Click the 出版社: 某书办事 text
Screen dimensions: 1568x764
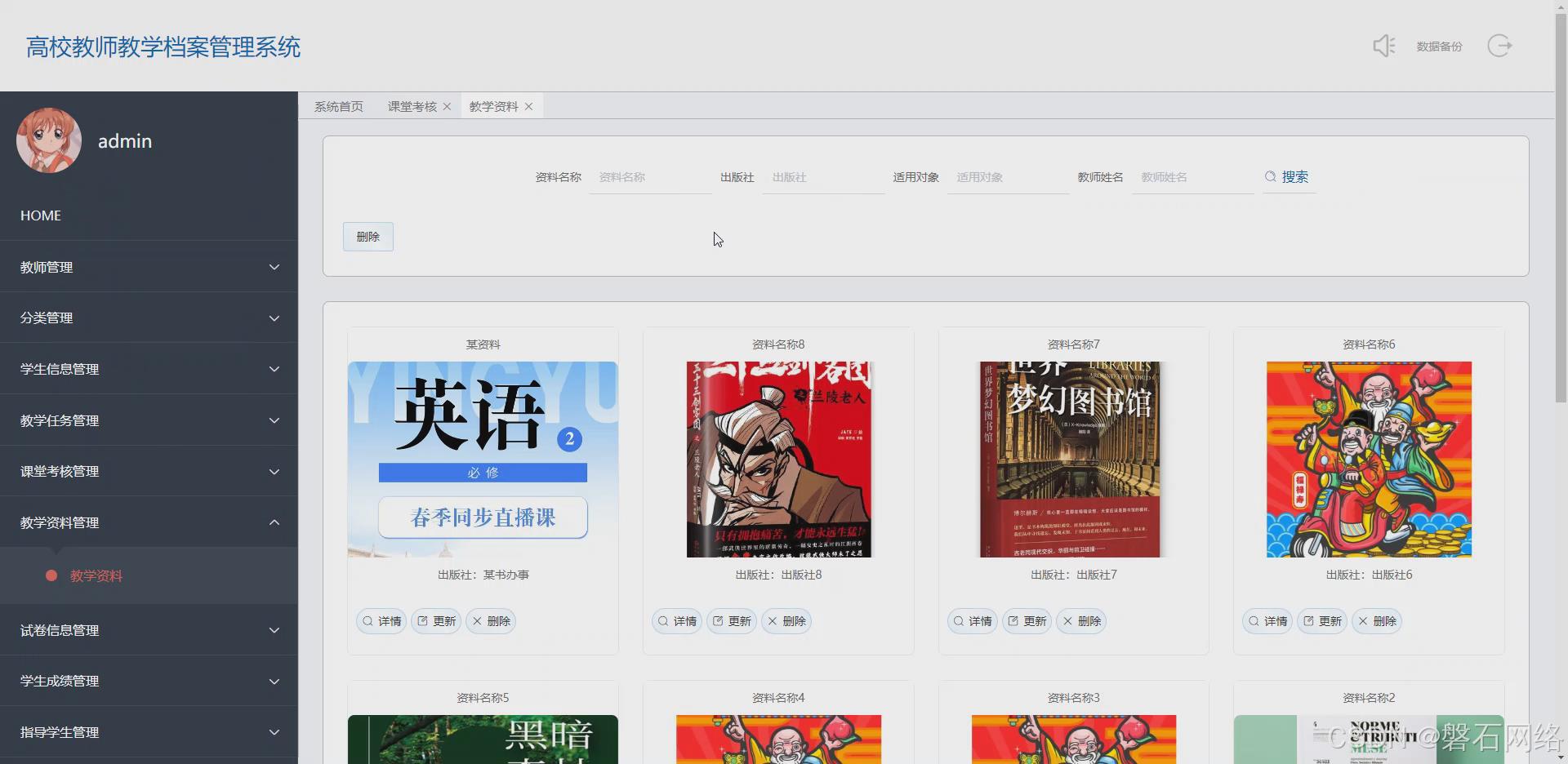[483, 575]
